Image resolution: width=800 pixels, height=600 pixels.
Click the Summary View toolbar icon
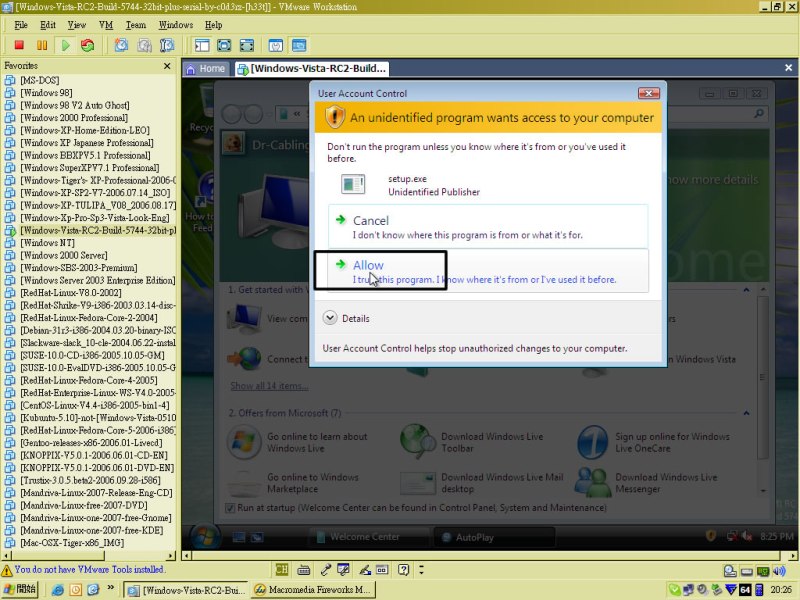coord(276,45)
